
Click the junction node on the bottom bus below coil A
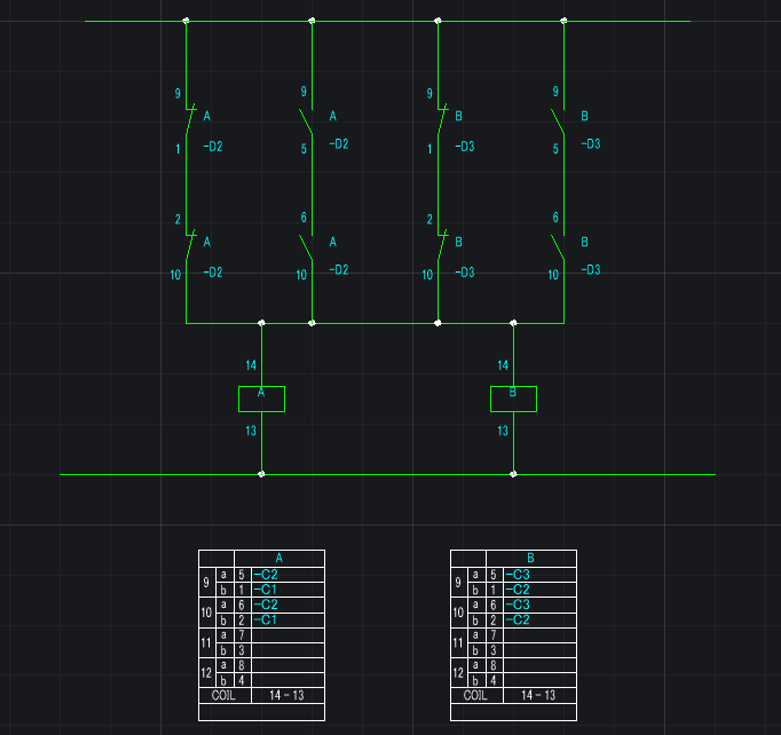click(261, 474)
